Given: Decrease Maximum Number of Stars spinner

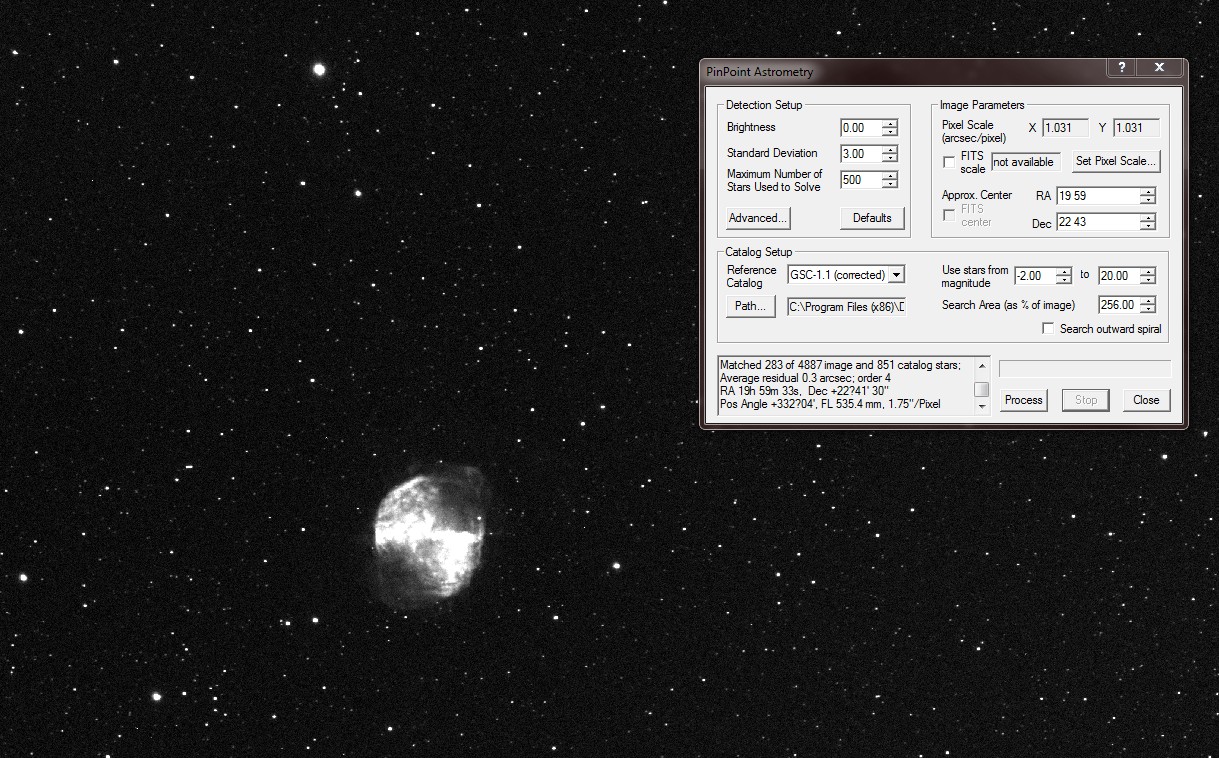Looking at the screenshot, I should point(890,184).
